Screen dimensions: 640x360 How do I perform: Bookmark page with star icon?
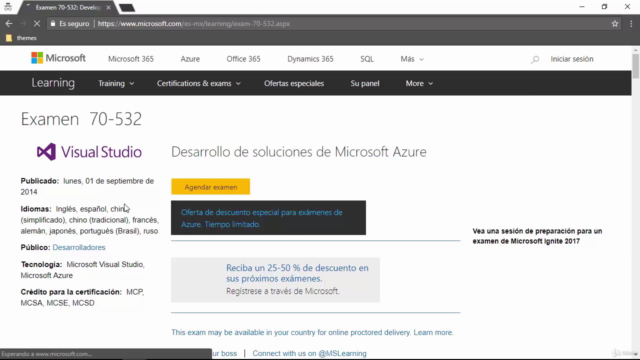615,24
